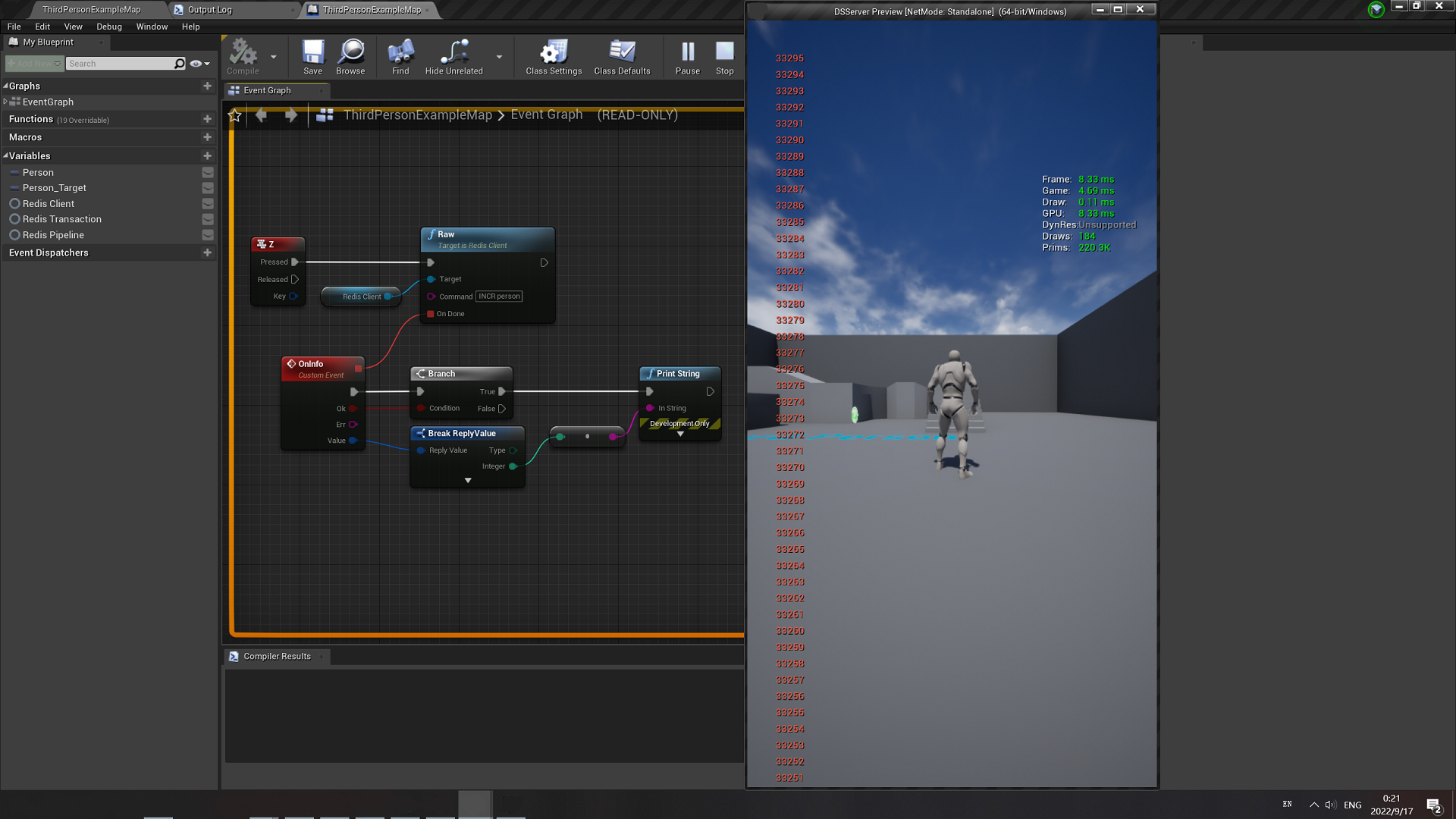
Task: Click Add Variable button in Variables
Action: pyautogui.click(x=207, y=155)
